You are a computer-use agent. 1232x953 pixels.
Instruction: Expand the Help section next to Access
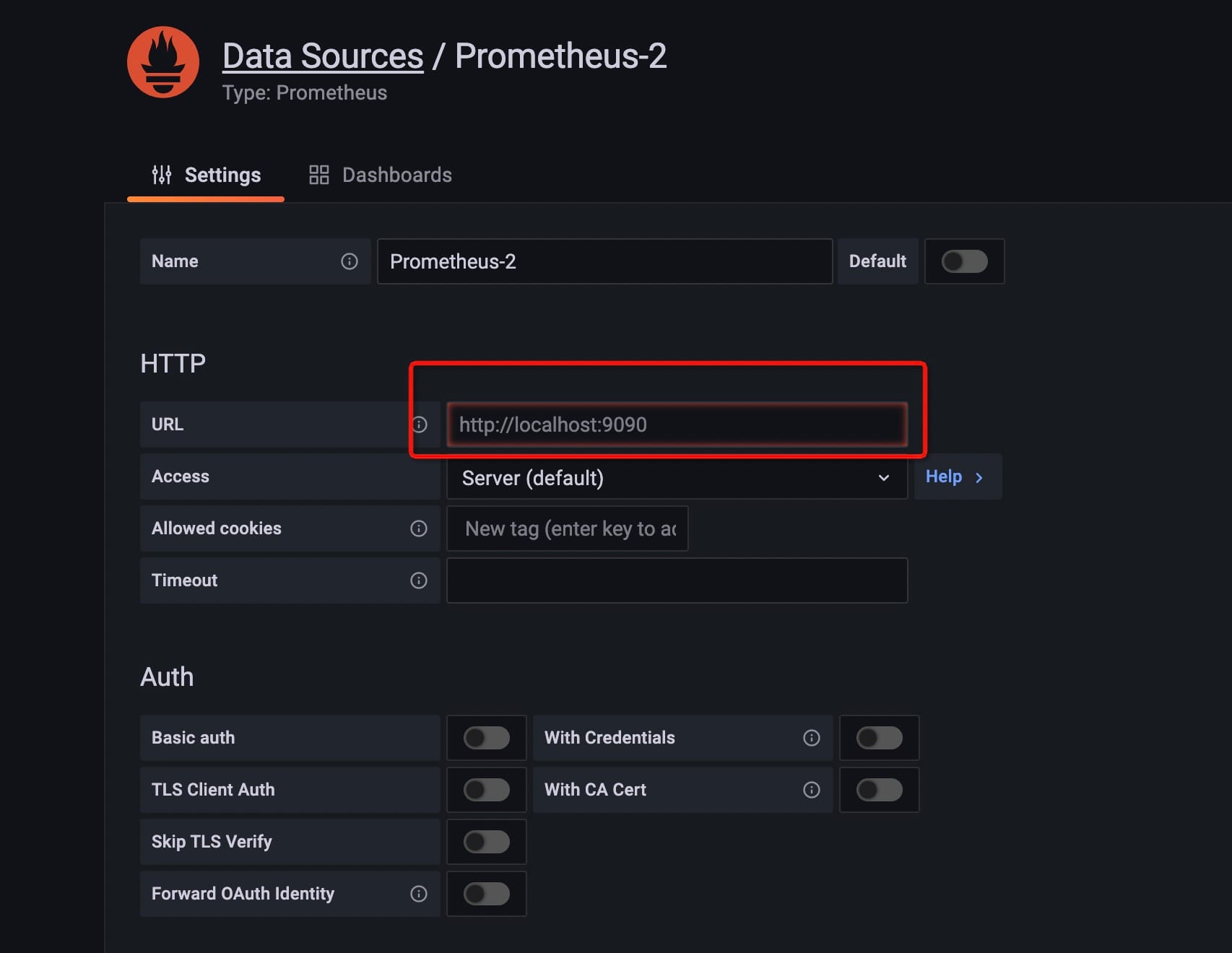pos(957,476)
